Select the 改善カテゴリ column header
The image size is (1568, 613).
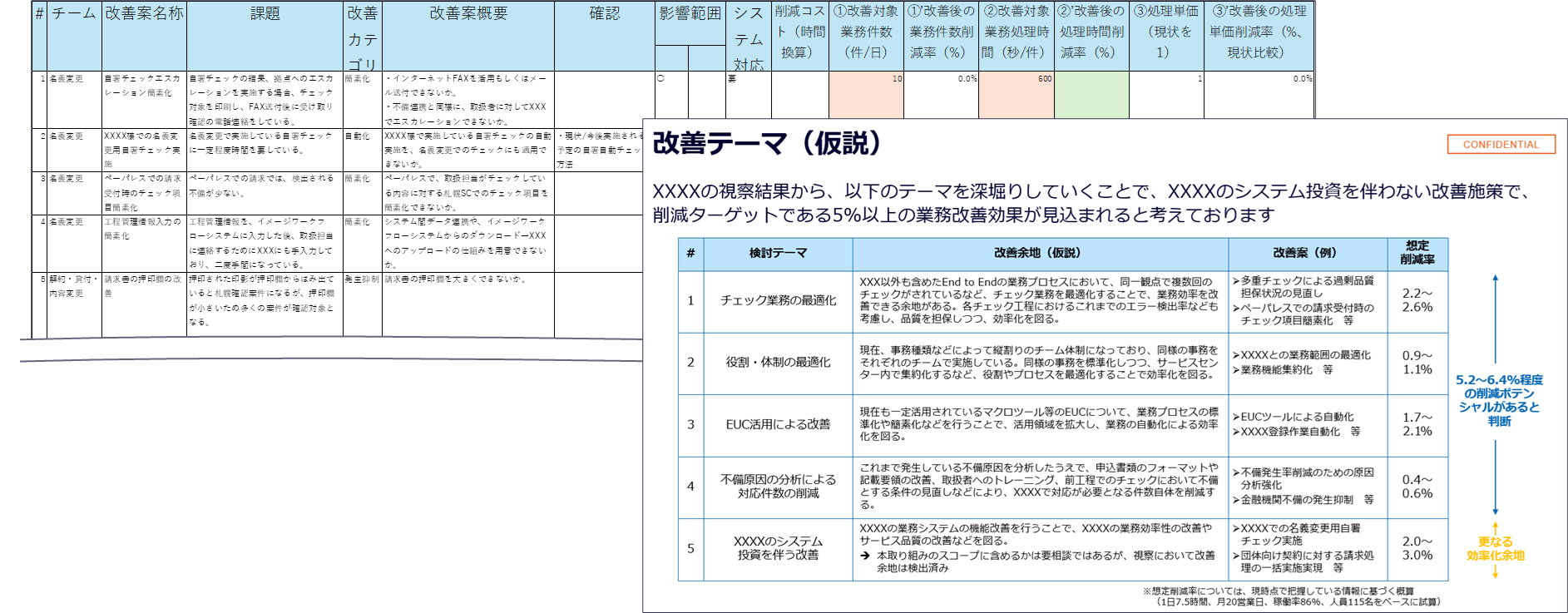(x=362, y=36)
